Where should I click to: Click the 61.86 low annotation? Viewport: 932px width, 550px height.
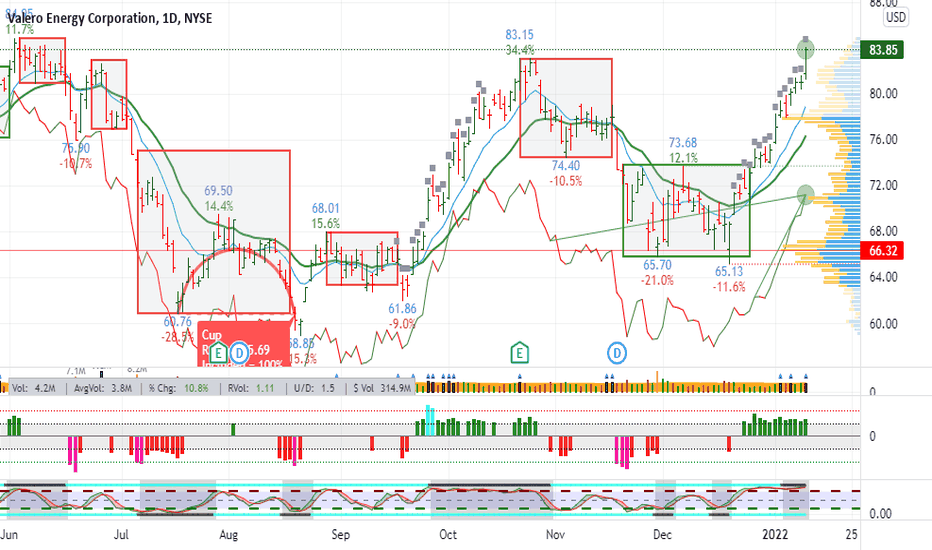pyautogui.click(x=402, y=309)
